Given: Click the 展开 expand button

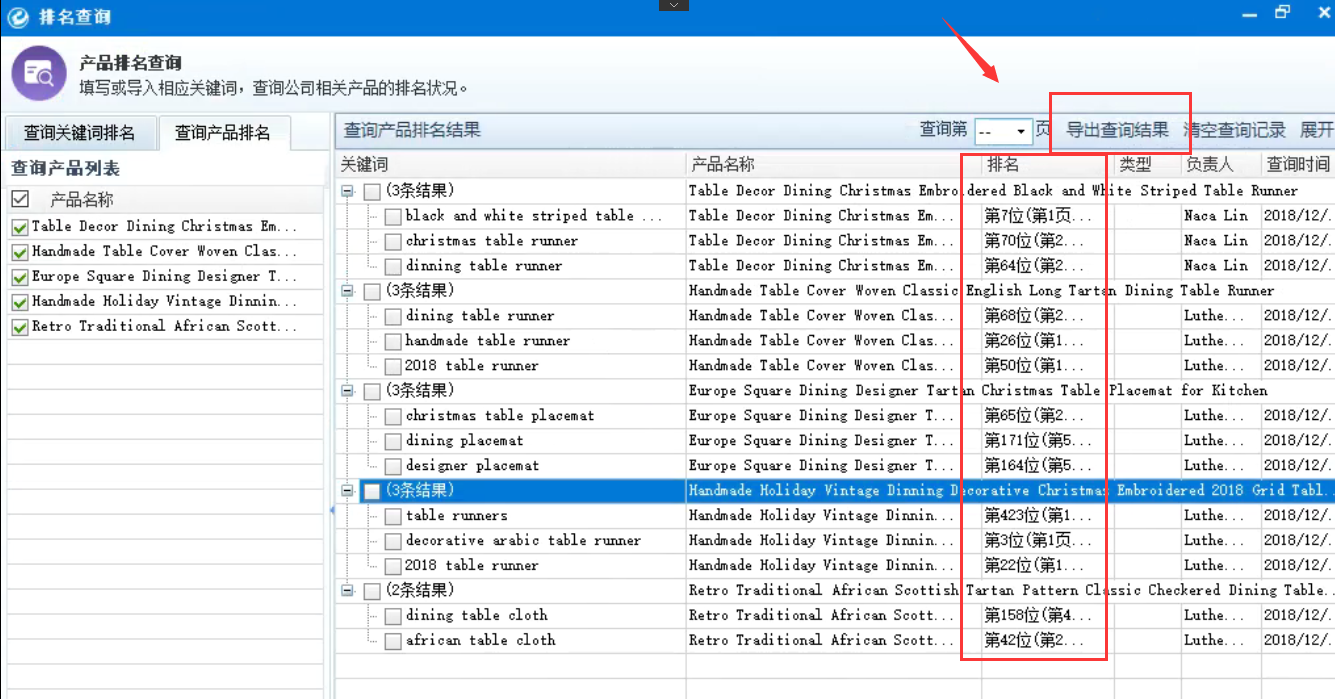Looking at the screenshot, I should point(1316,130).
